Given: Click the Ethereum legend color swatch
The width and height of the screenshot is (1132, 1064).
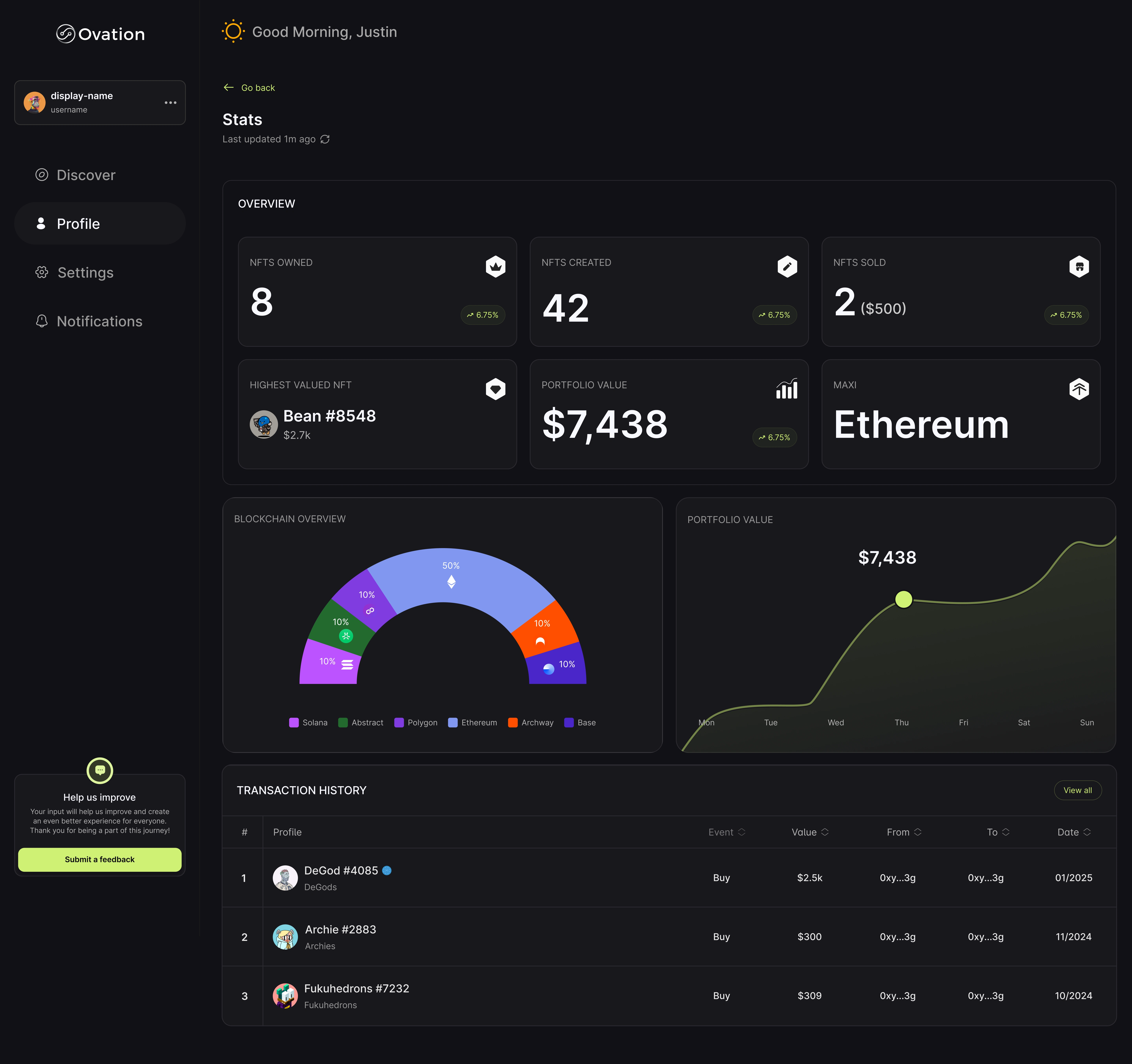Looking at the screenshot, I should (453, 723).
